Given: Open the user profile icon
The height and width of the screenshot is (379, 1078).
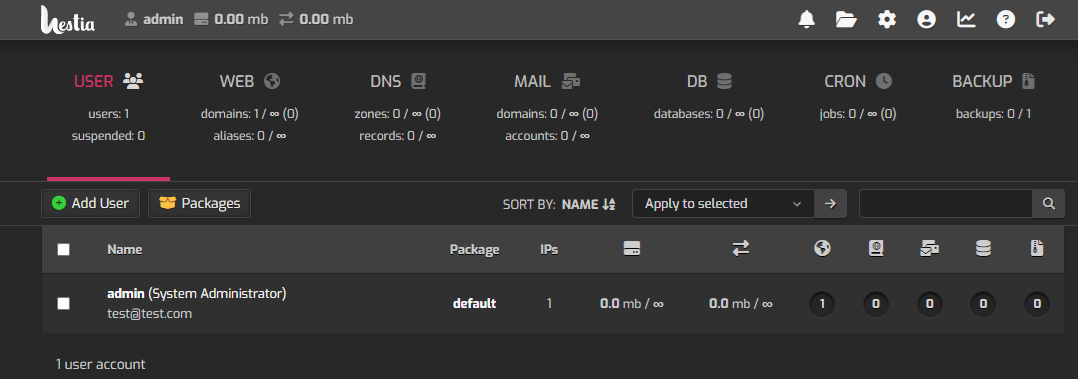Looking at the screenshot, I should 927,19.
